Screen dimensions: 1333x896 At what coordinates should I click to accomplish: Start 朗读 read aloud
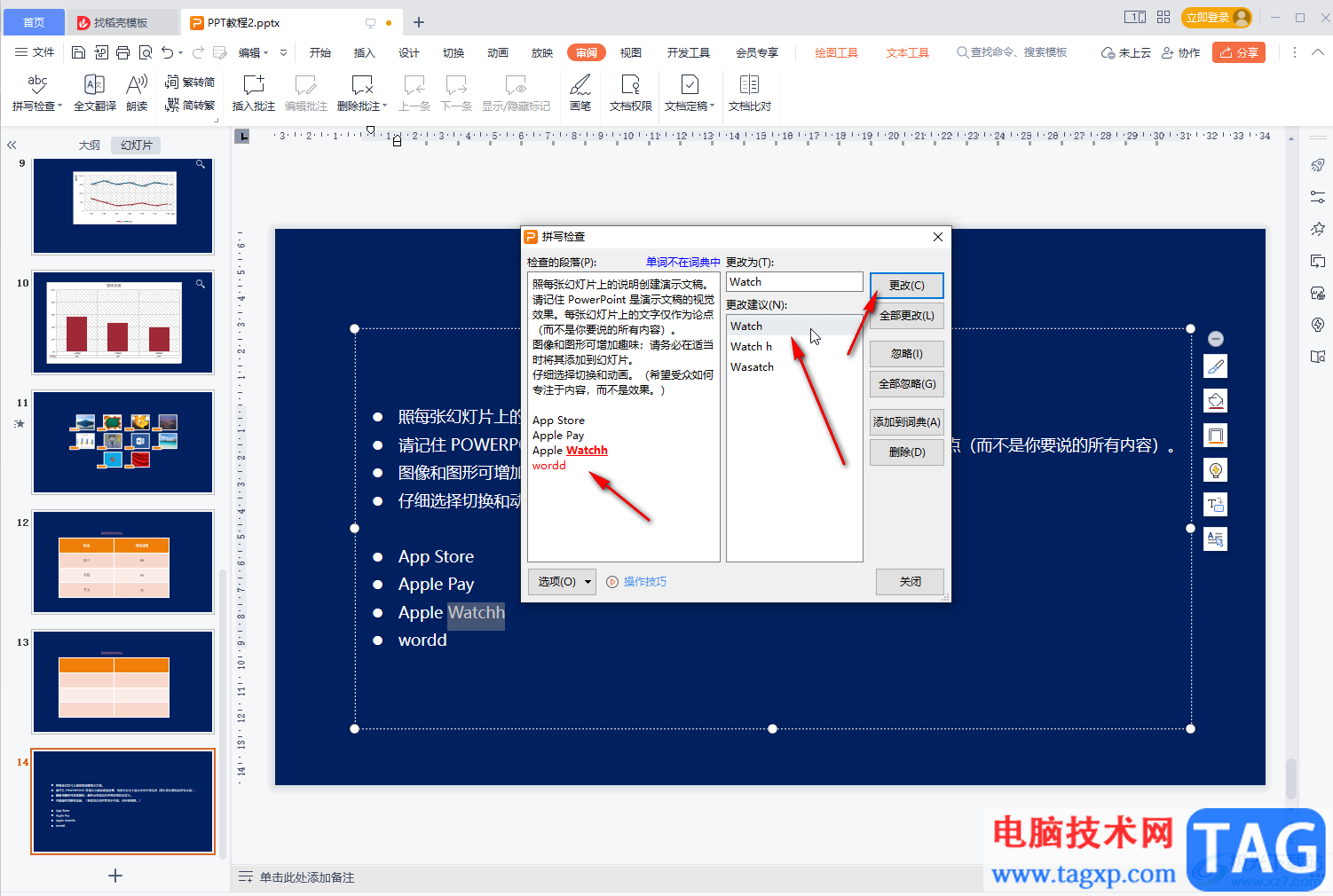137,92
